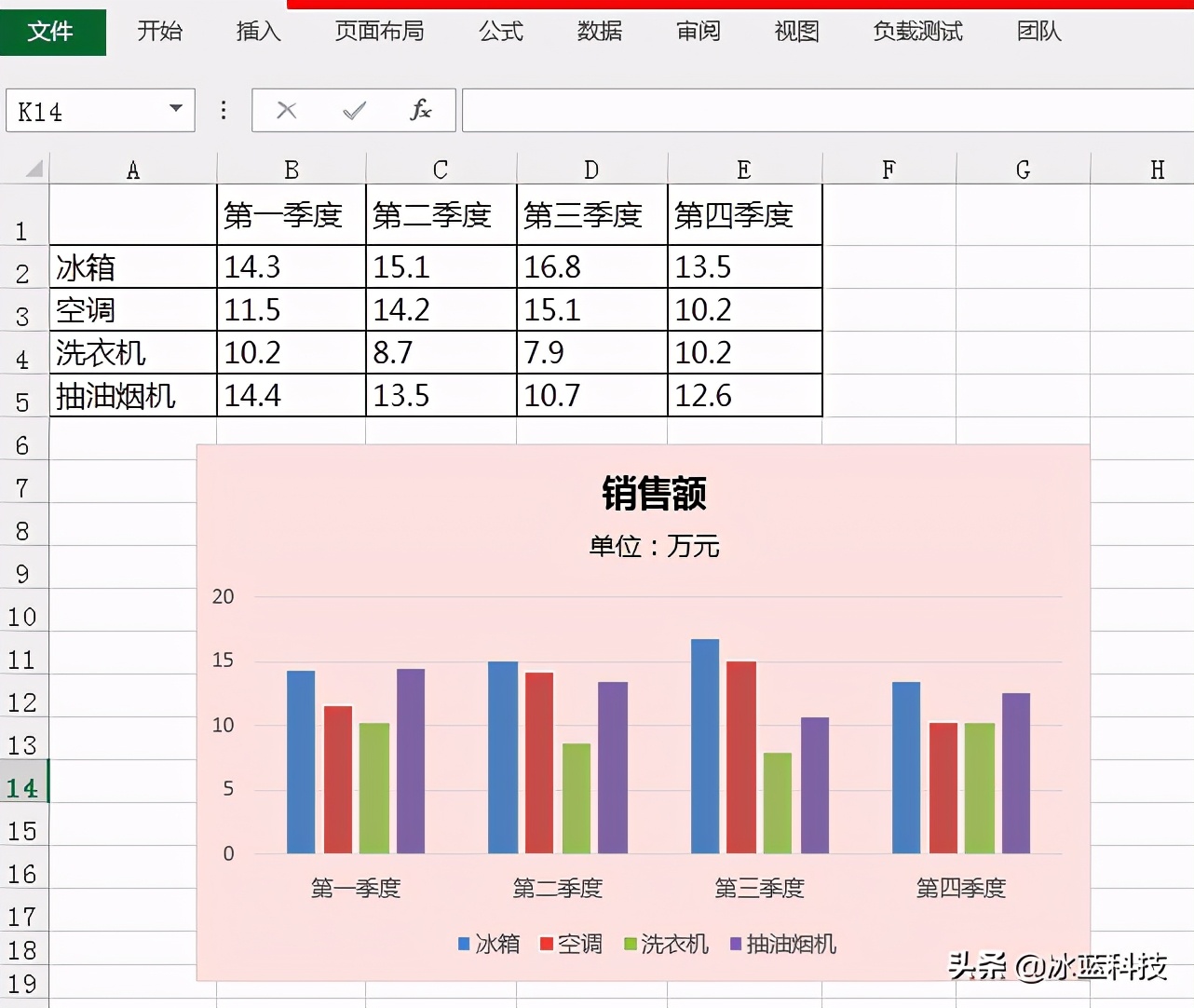
Task: Open the Name Box dropdown arrow
Action: pos(175,109)
